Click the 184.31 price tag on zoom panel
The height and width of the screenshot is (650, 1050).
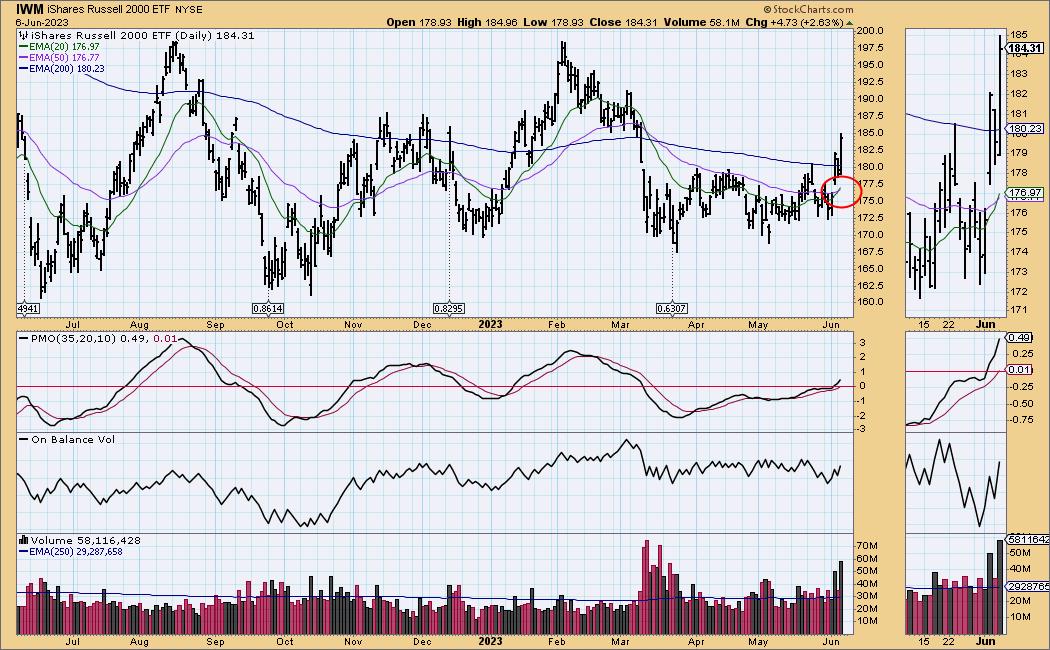coord(1025,48)
